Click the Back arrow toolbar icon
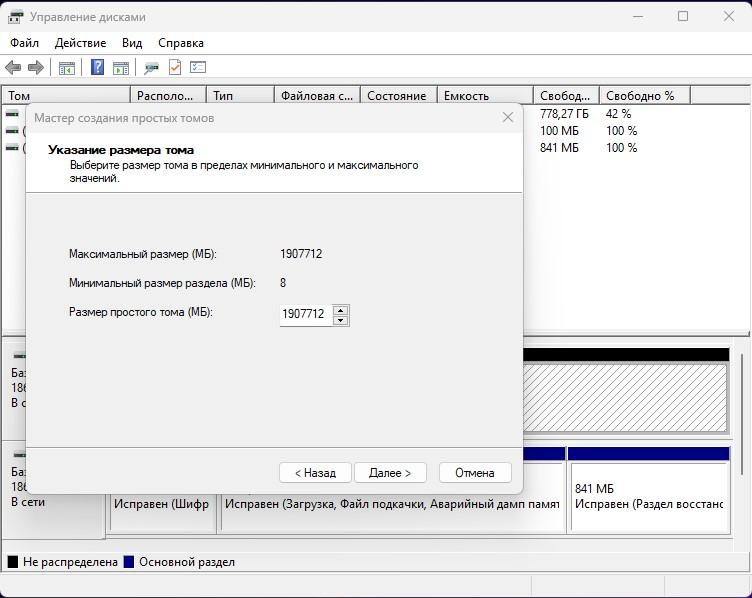This screenshot has width=752, height=598. [x=13, y=68]
